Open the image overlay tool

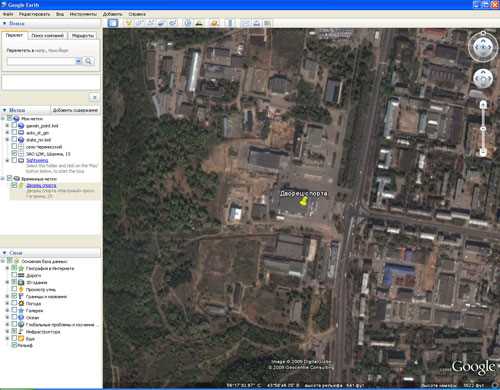pyautogui.click(x=161, y=23)
